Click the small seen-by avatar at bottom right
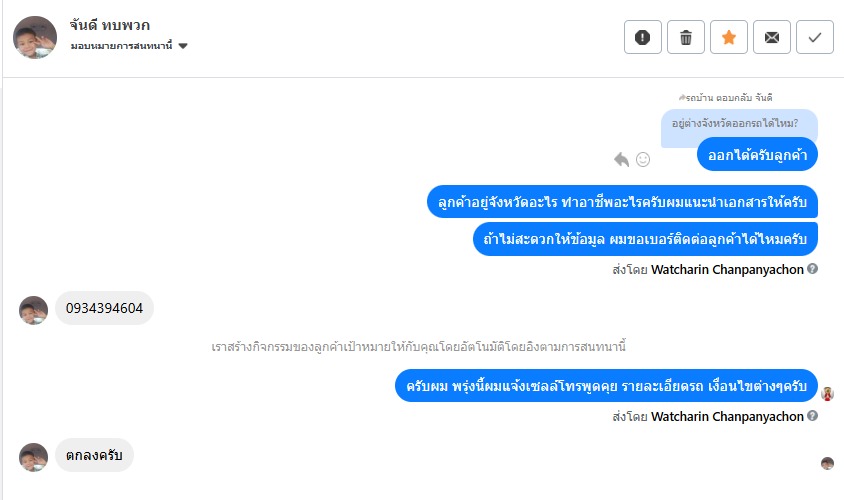The width and height of the screenshot is (844, 500). point(827,463)
